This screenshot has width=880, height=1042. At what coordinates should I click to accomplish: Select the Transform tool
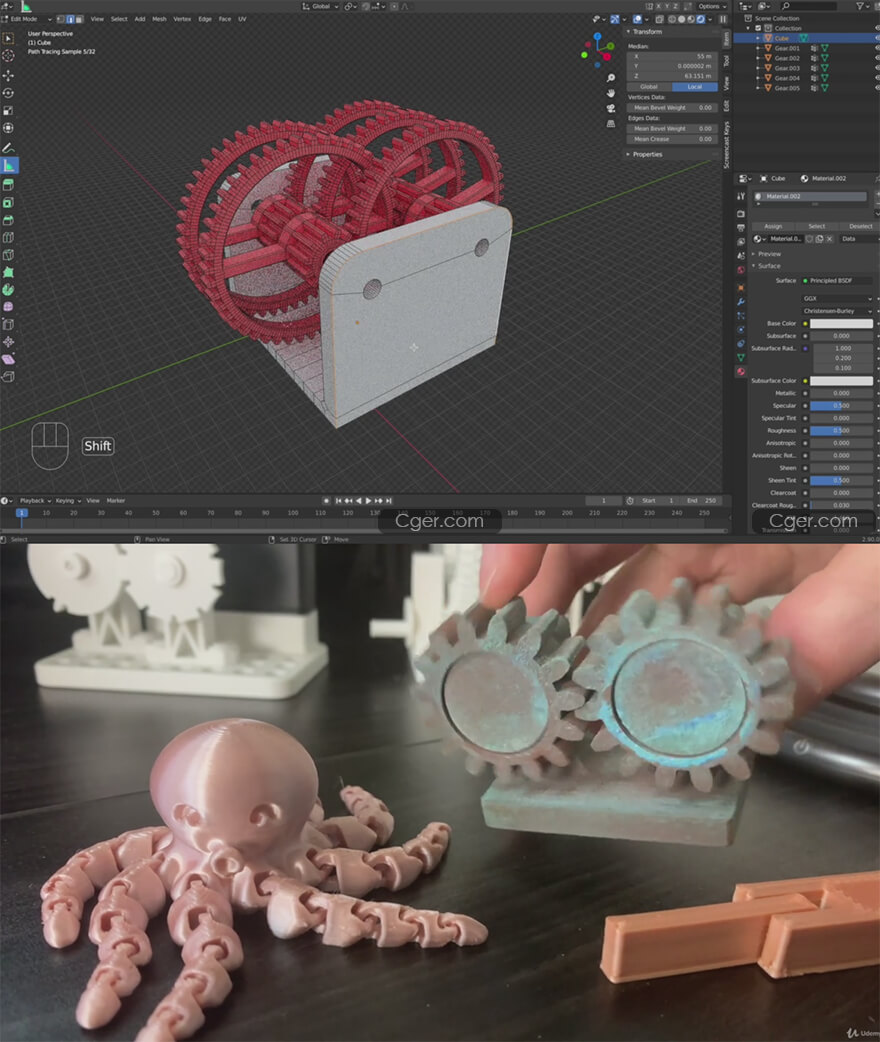click(x=9, y=128)
